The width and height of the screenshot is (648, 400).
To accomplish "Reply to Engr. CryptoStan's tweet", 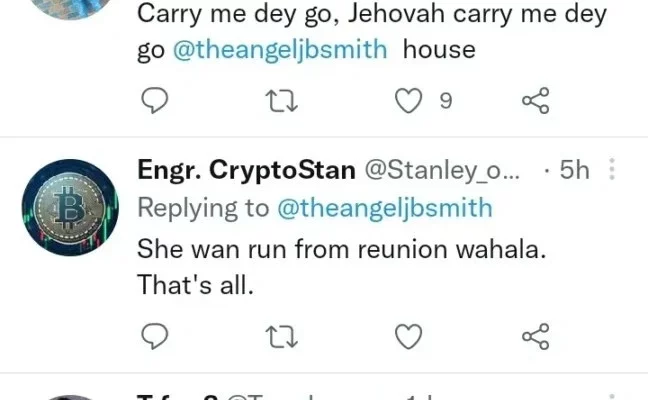I will pyautogui.click(x=154, y=336).
